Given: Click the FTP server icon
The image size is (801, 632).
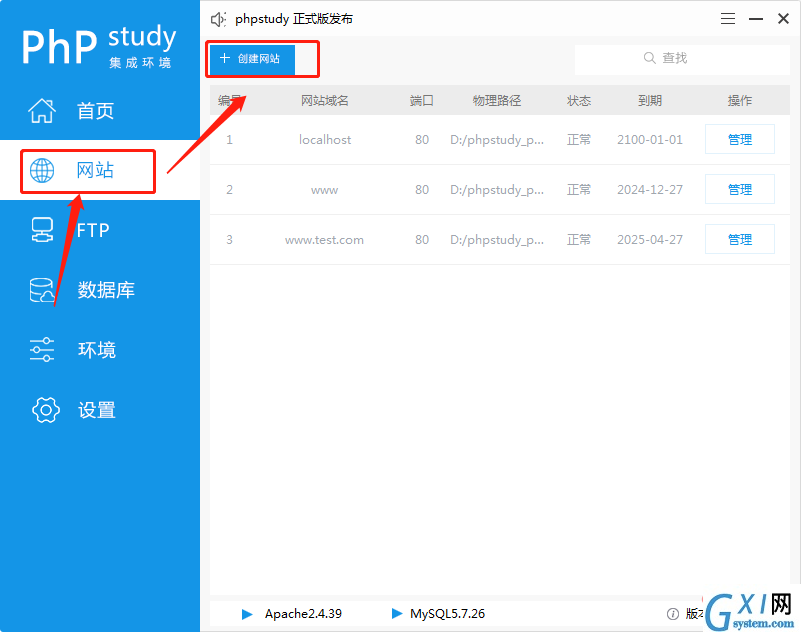Looking at the screenshot, I should 42,230.
